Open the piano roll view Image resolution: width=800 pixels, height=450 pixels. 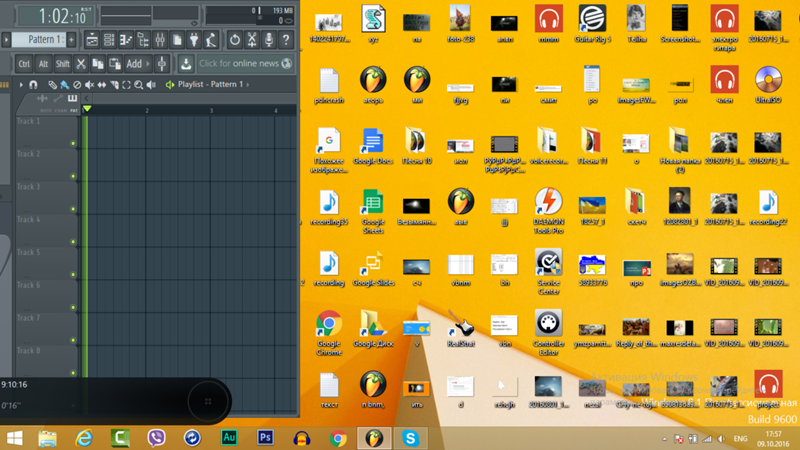(126, 40)
